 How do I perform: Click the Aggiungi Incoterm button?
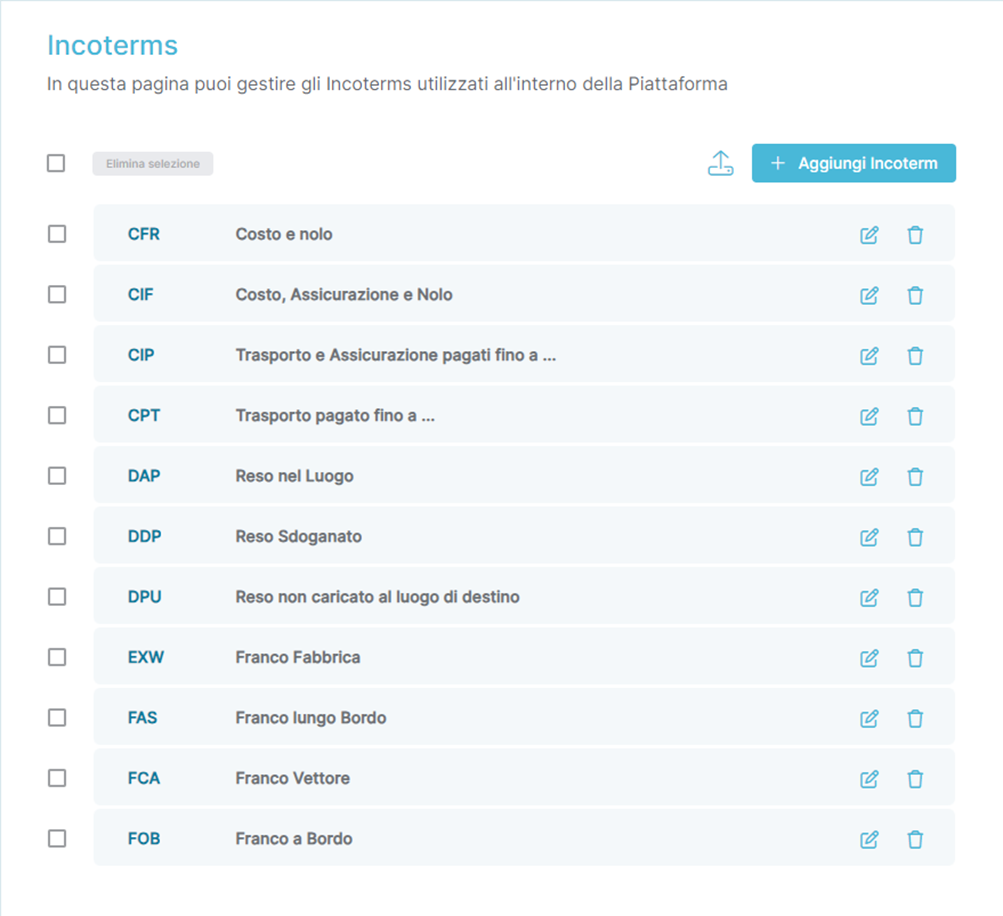[x=853, y=163]
